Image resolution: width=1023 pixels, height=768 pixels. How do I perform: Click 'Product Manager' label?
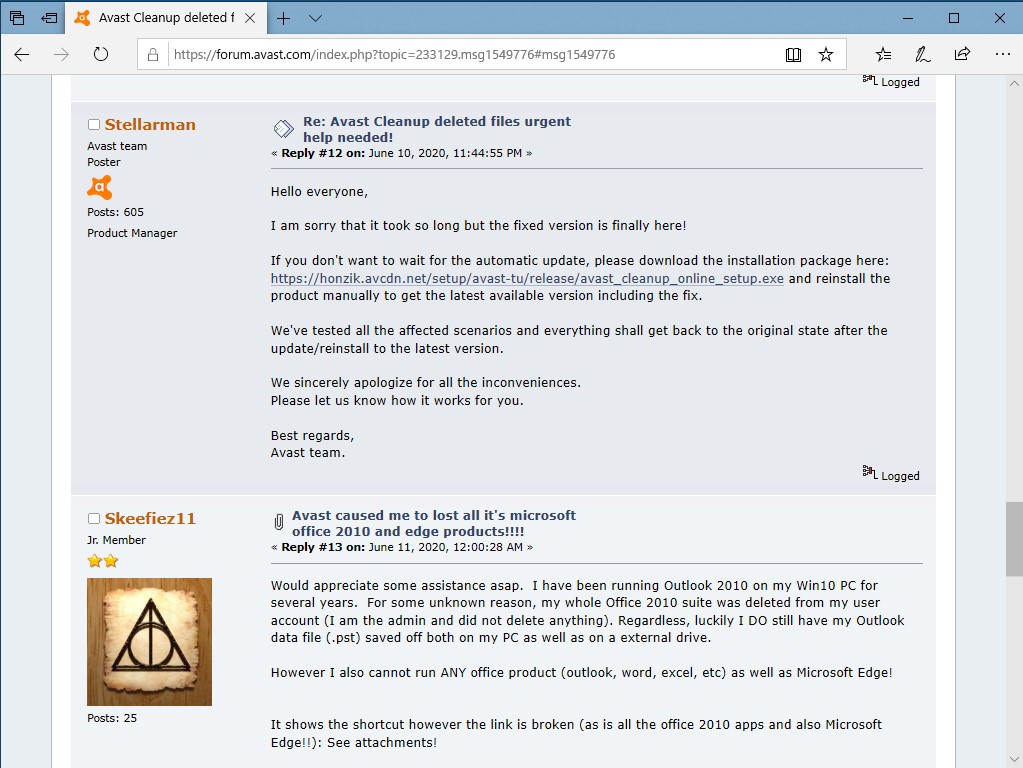(132, 233)
